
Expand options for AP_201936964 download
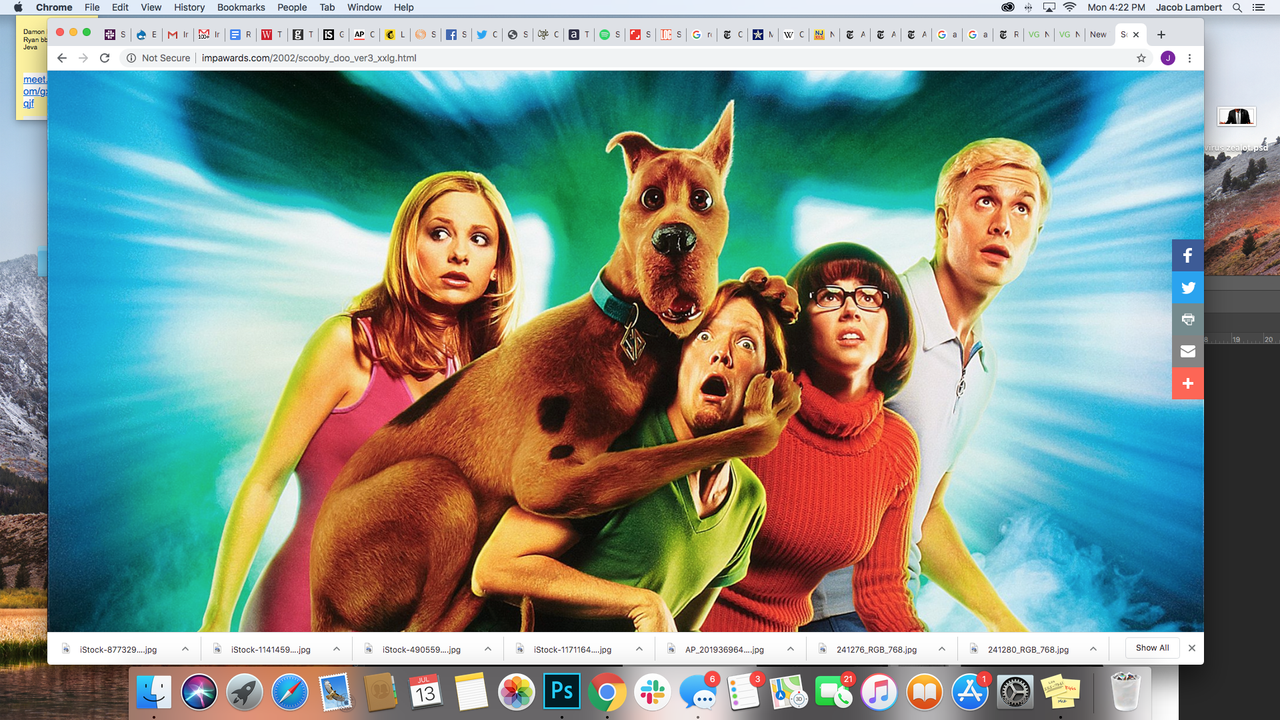790,649
